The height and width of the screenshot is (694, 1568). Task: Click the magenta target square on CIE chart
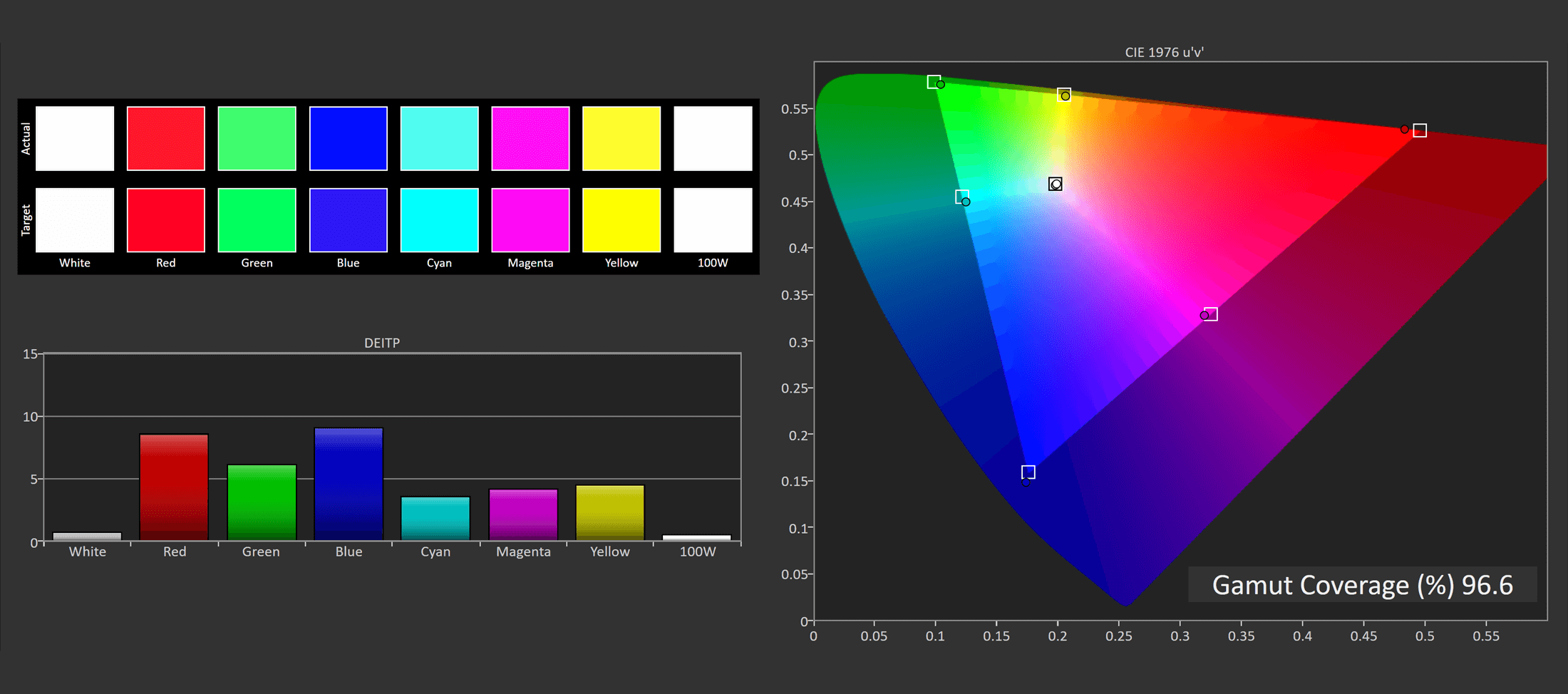[x=1211, y=314]
